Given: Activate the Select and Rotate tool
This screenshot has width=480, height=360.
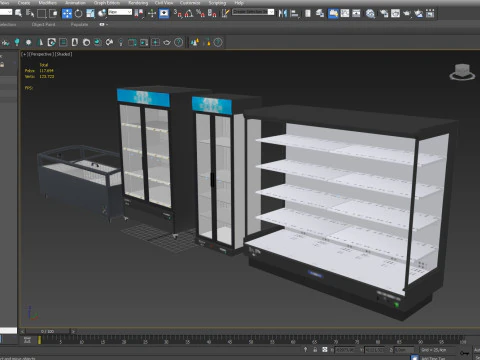Looking at the screenshot, I should click(x=79, y=13).
